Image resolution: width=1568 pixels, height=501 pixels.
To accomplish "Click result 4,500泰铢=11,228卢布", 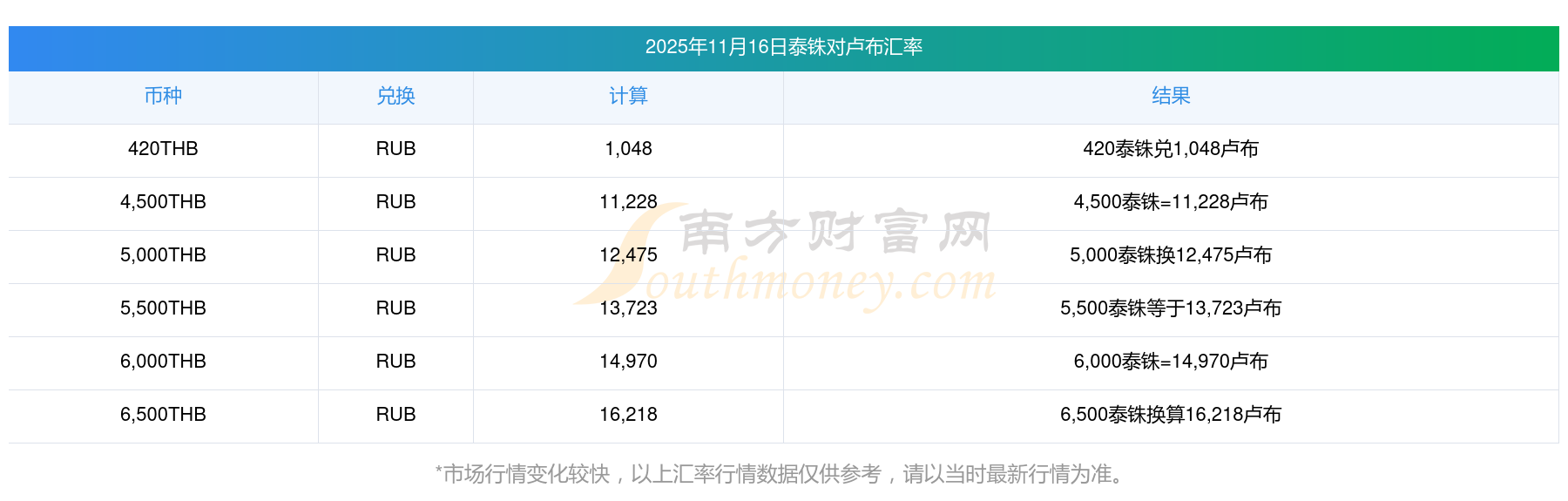I will 1171,202.
